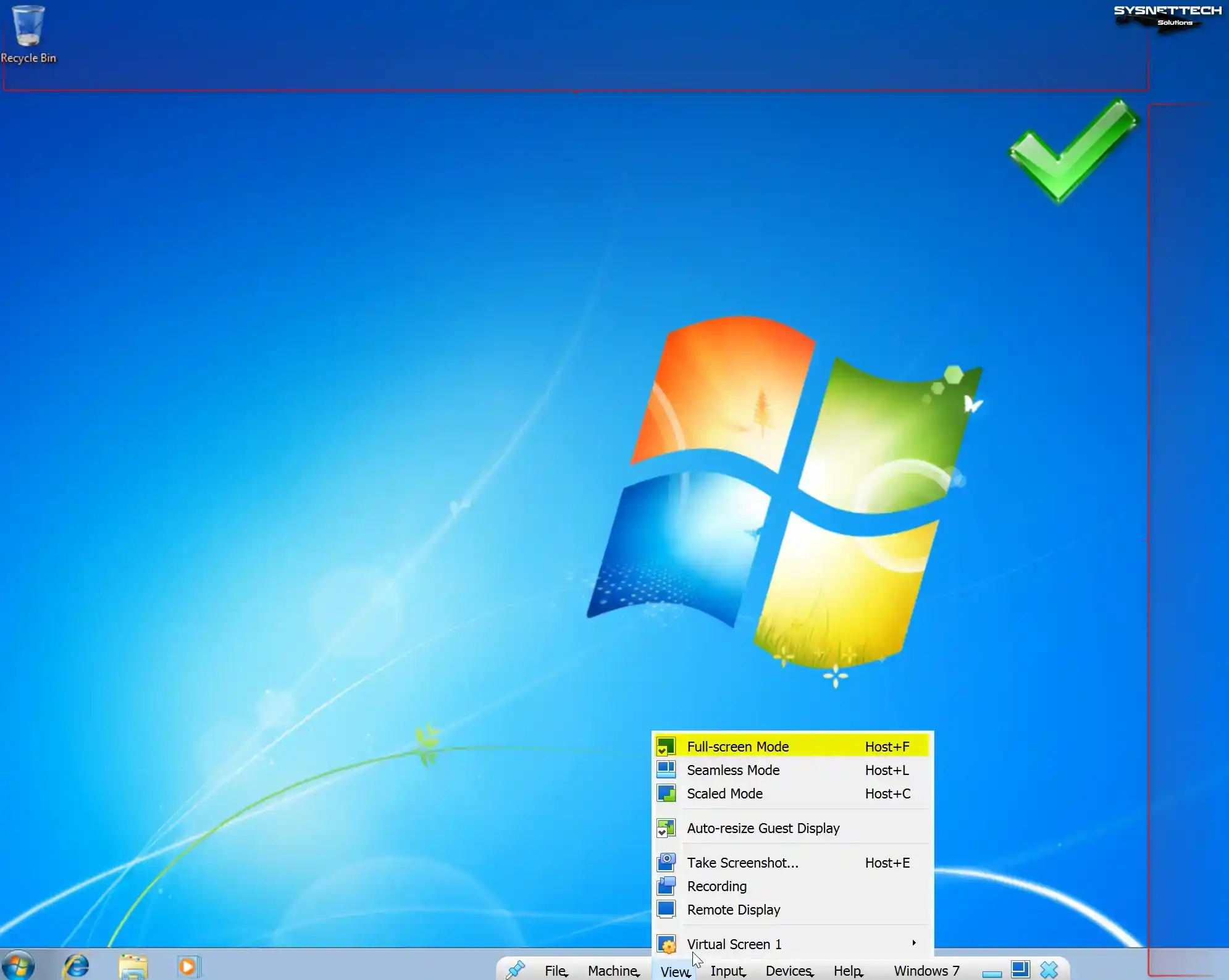Open Remote Display settings
The image size is (1229, 980).
(734, 909)
